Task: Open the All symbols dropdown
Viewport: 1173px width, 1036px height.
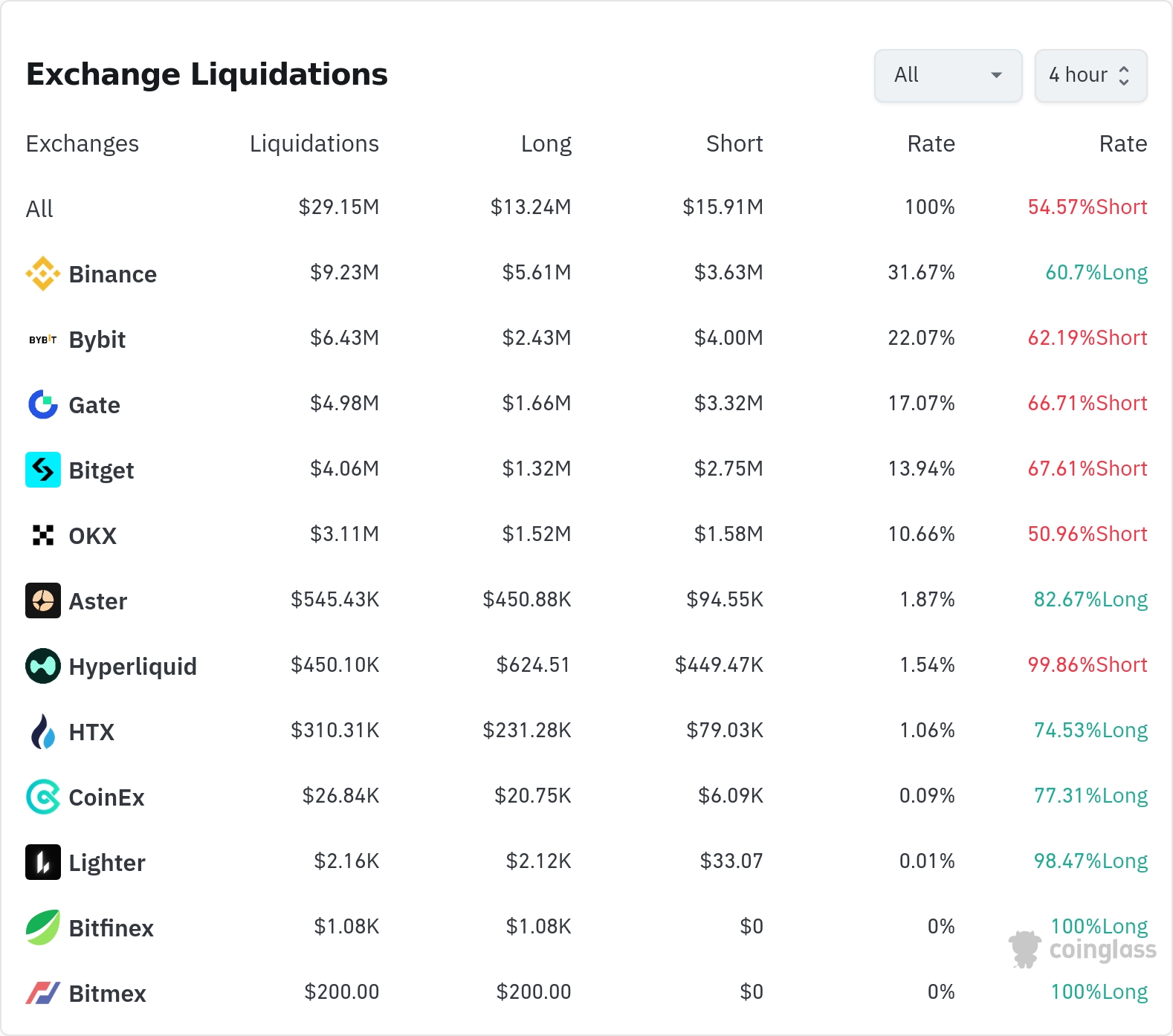Action: (948, 75)
